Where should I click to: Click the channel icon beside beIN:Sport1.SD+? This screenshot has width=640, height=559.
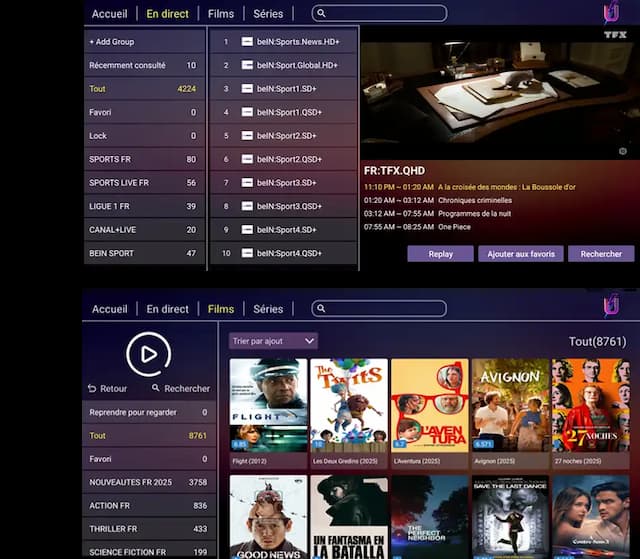[x=246, y=89]
